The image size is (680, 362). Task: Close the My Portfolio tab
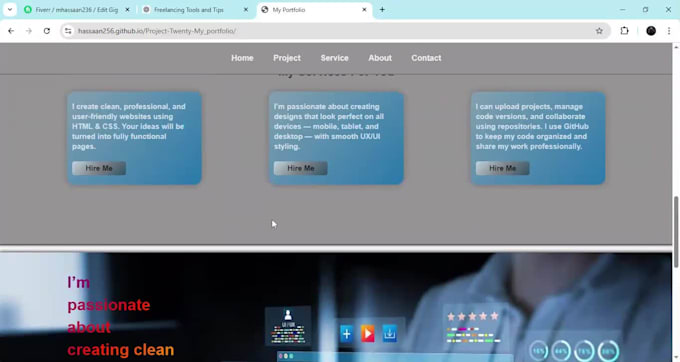pos(364,10)
